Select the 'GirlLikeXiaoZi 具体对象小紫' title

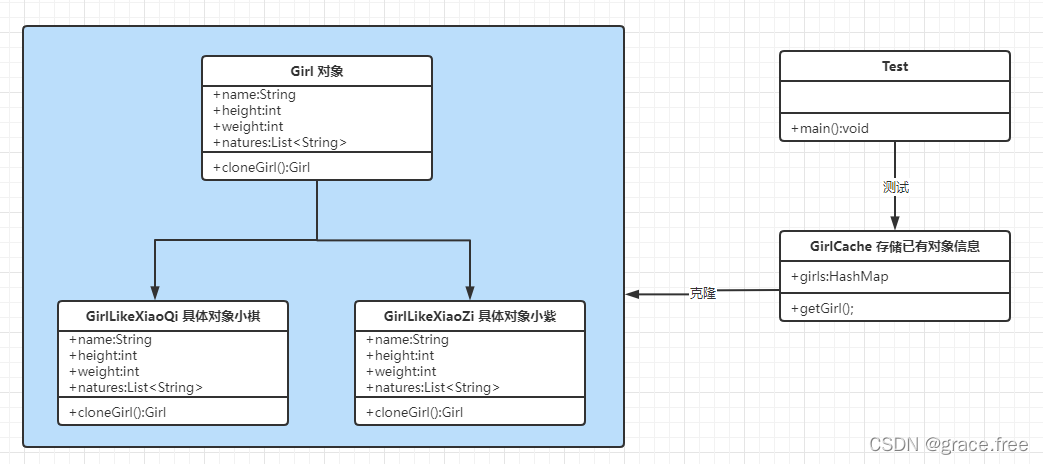(470, 316)
